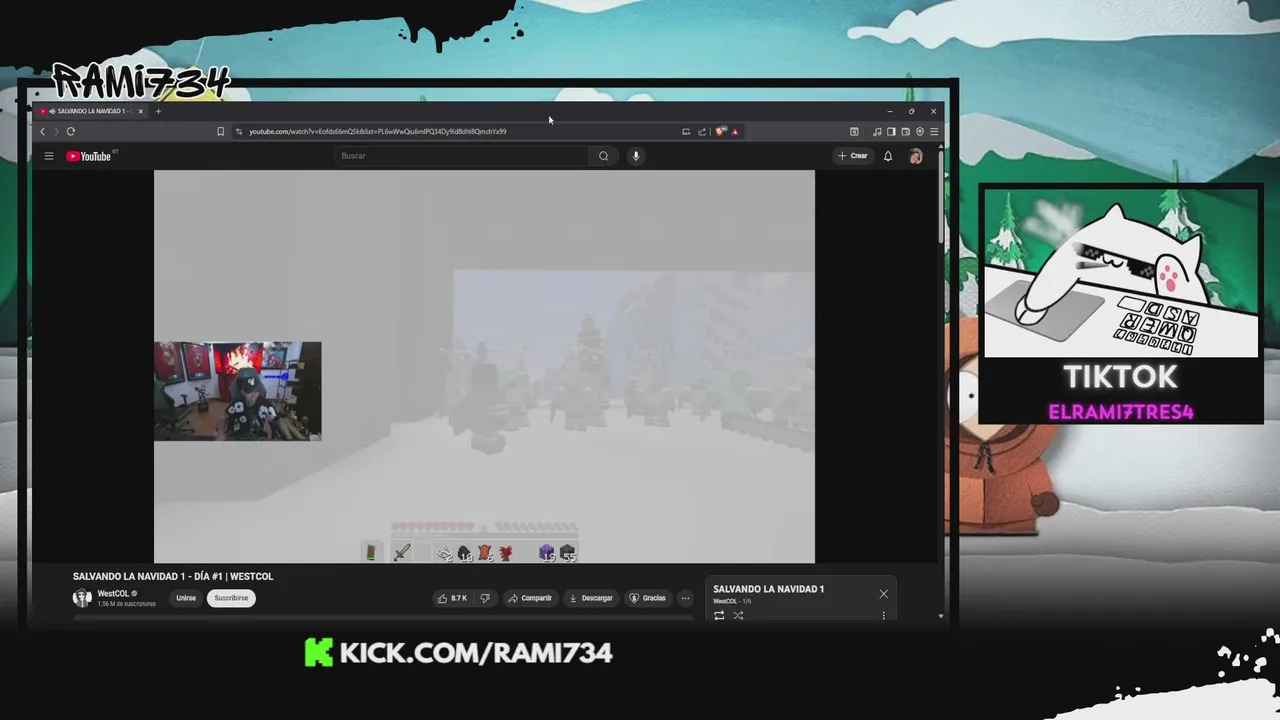The height and width of the screenshot is (720, 1280).
Task: Click the Brave Rewards triangle icon
Action: 735,131
